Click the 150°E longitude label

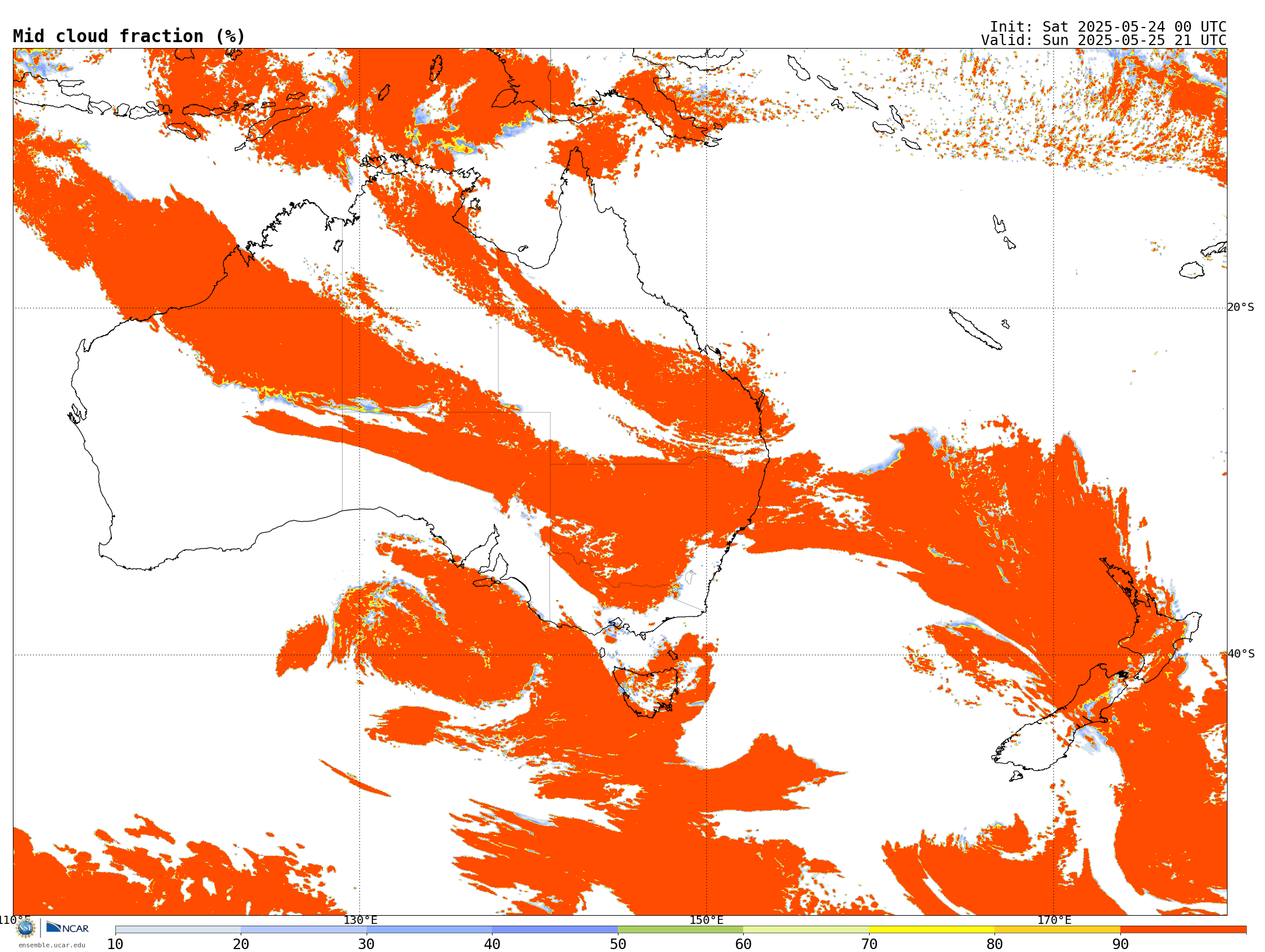point(706,920)
